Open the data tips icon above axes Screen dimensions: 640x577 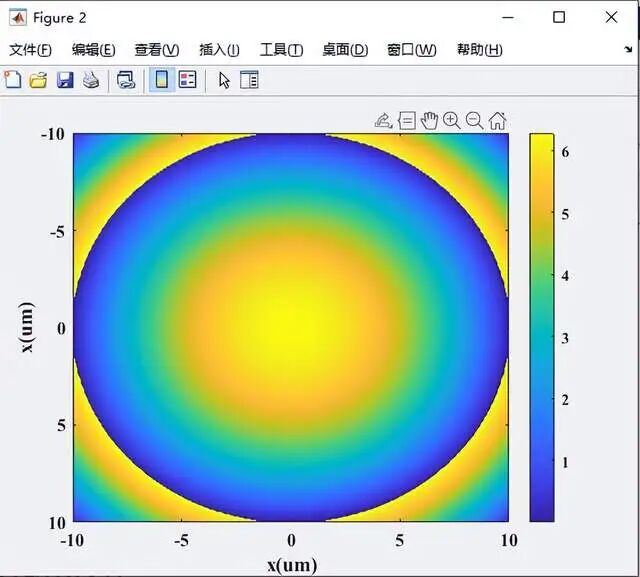[x=407, y=121]
